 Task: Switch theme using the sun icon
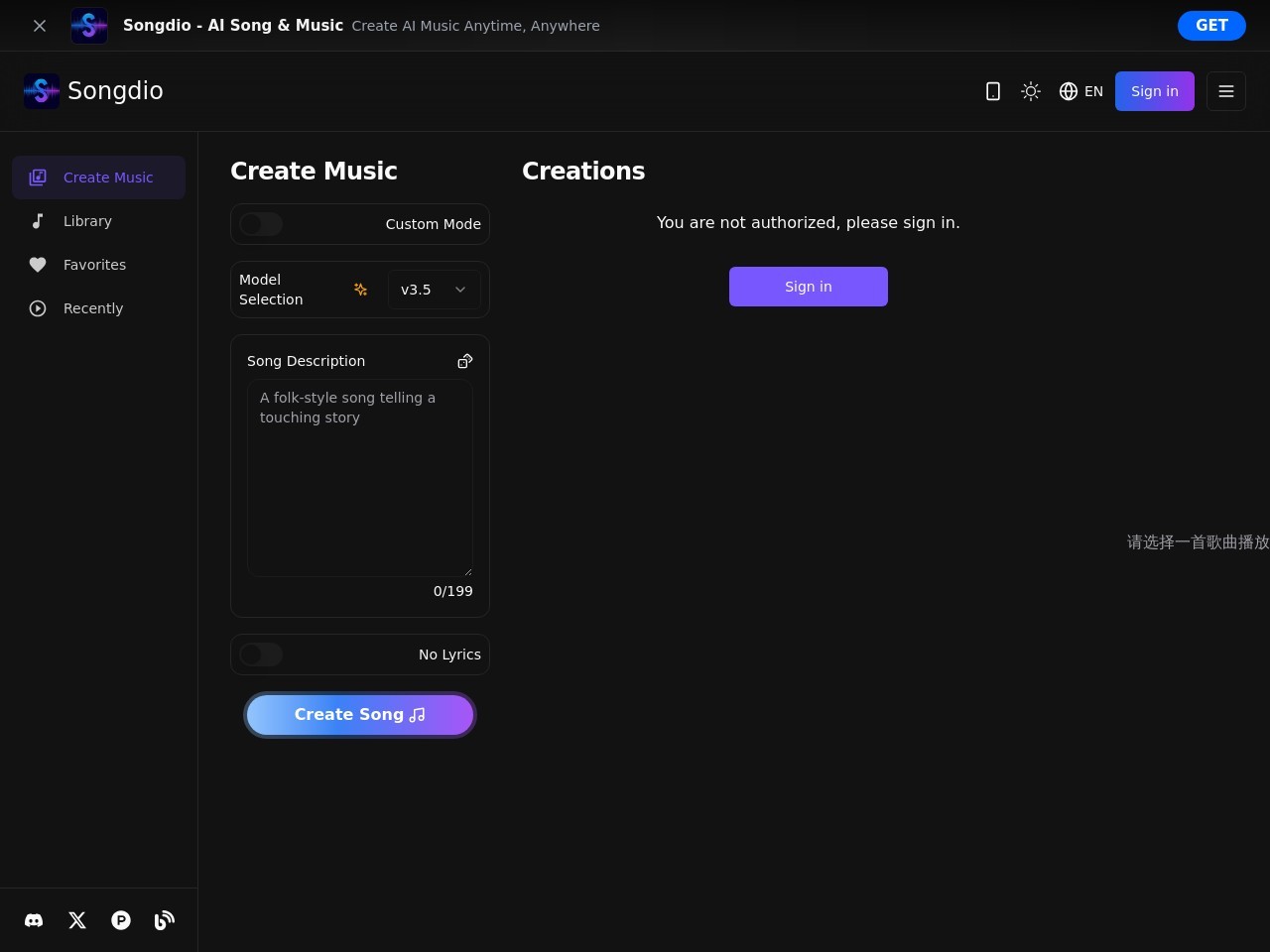click(x=1031, y=91)
